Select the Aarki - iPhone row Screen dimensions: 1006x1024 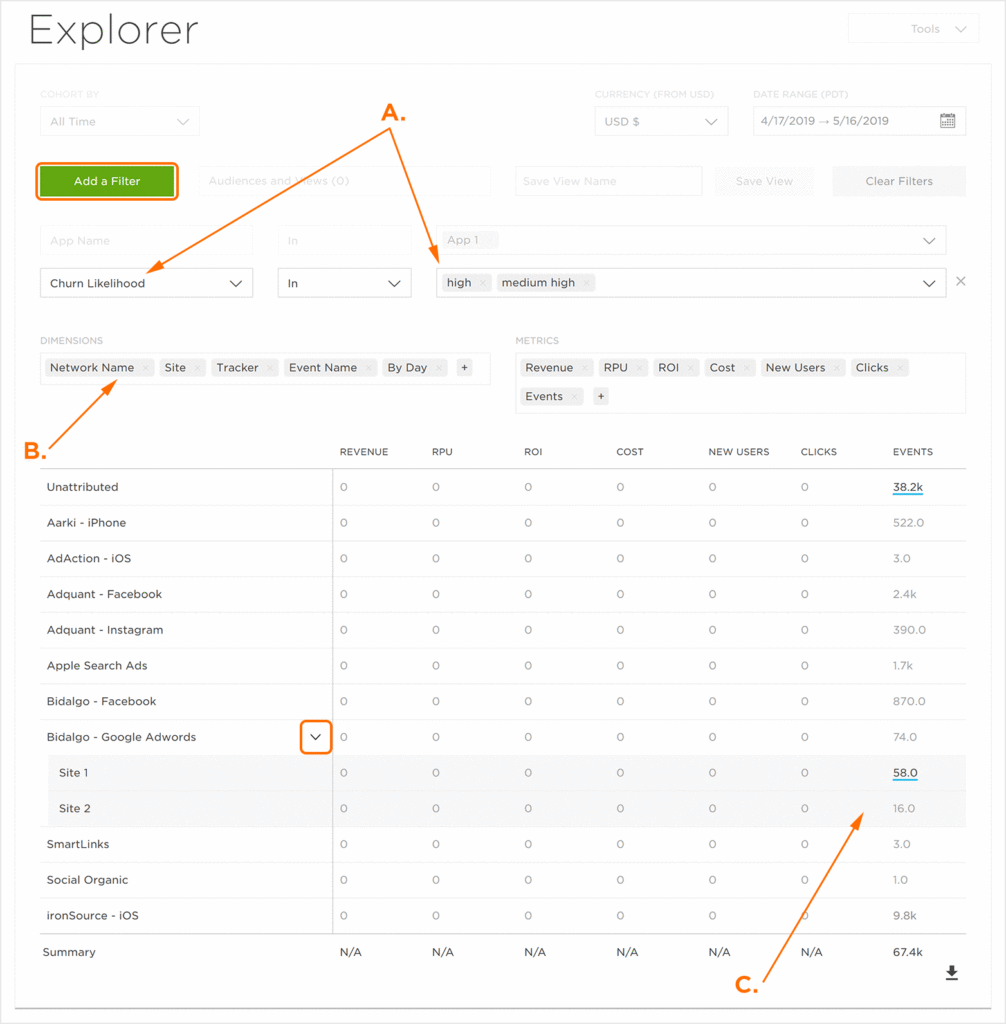[x=503, y=523]
